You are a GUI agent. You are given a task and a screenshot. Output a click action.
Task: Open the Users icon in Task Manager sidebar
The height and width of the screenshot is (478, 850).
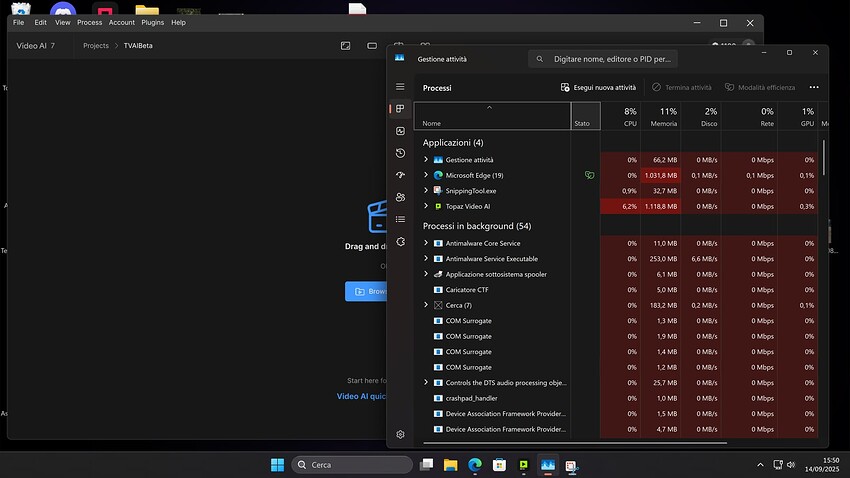(400, 197)
